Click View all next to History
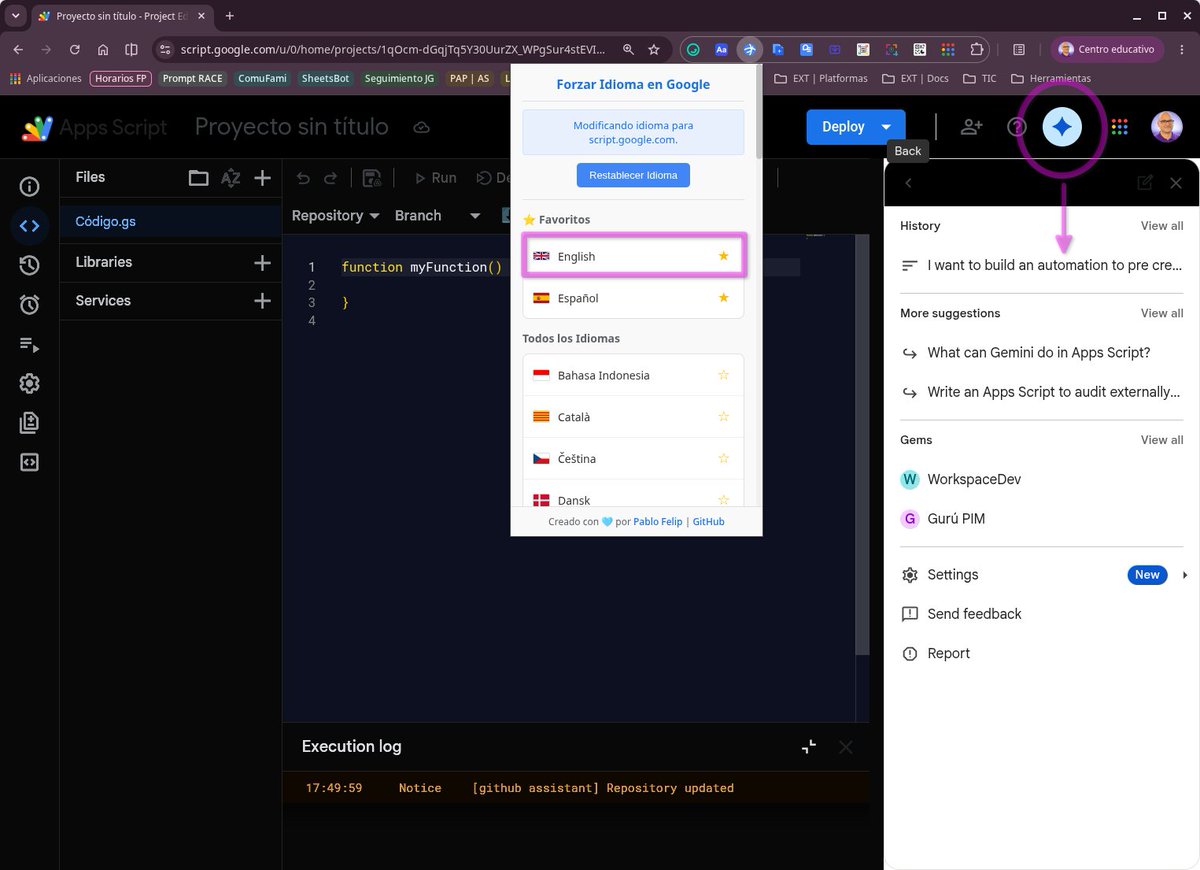 1162,226
